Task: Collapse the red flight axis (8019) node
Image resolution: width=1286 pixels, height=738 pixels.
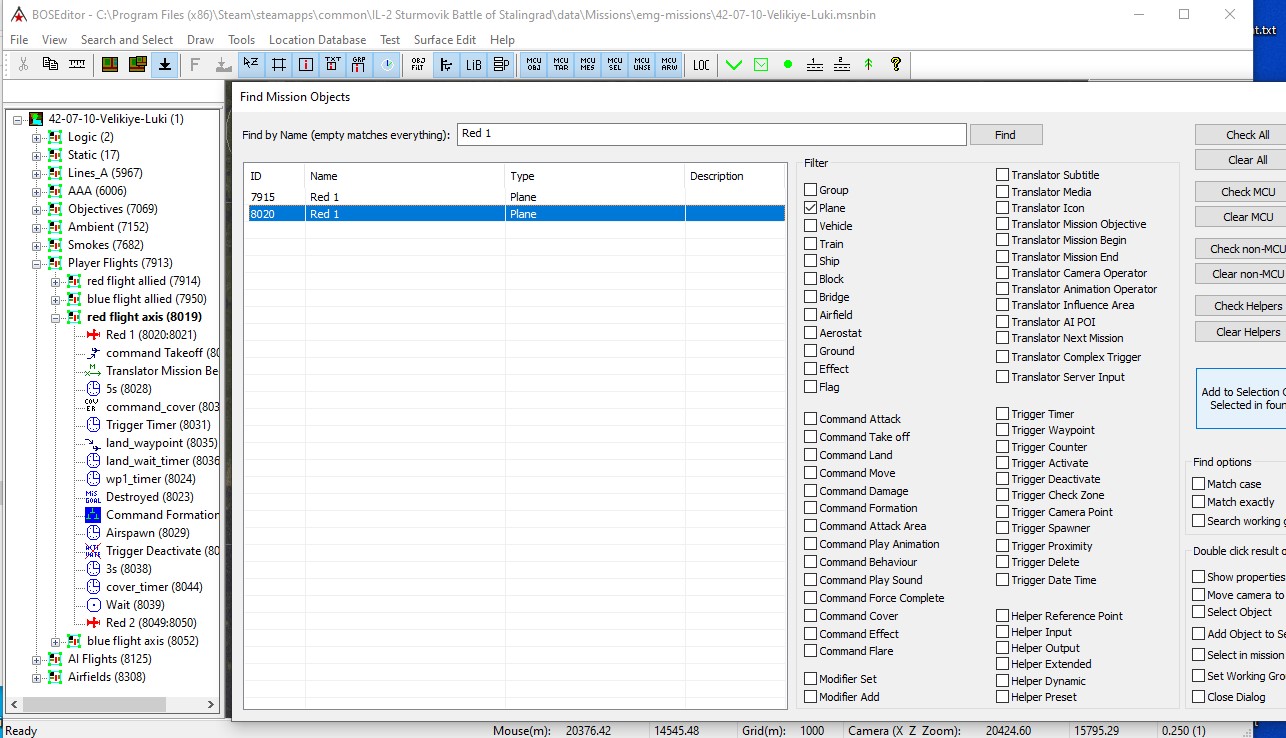Action: (x=56, y=317)
